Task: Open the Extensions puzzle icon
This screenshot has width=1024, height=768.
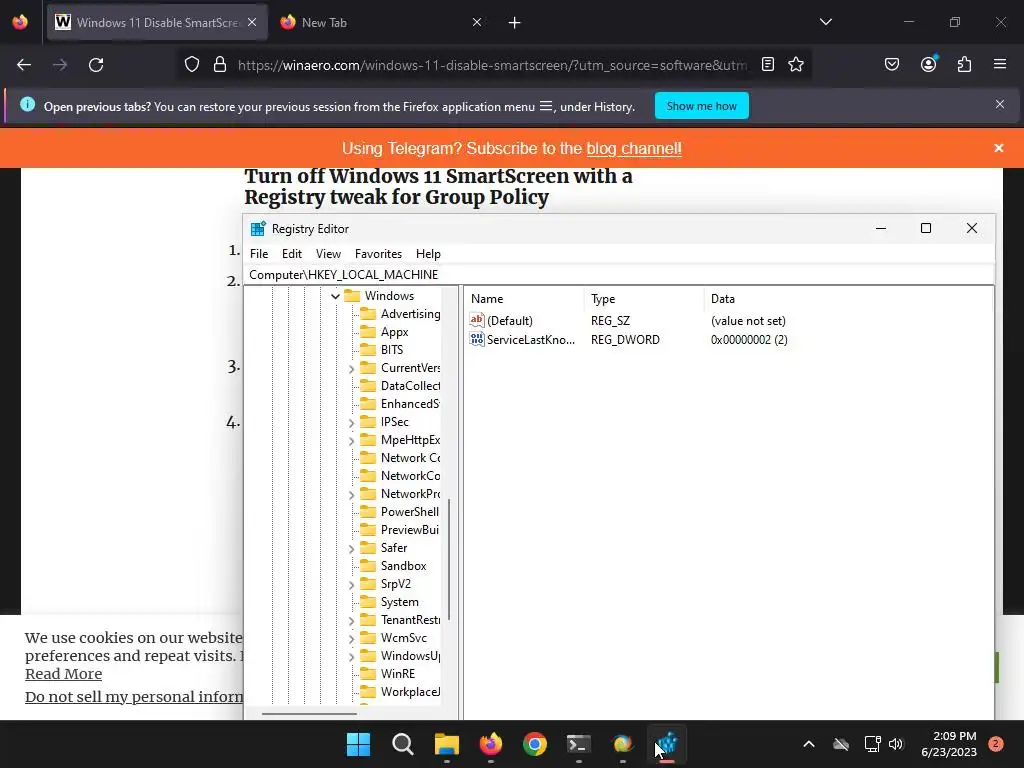Action: (x=965, y=65)
